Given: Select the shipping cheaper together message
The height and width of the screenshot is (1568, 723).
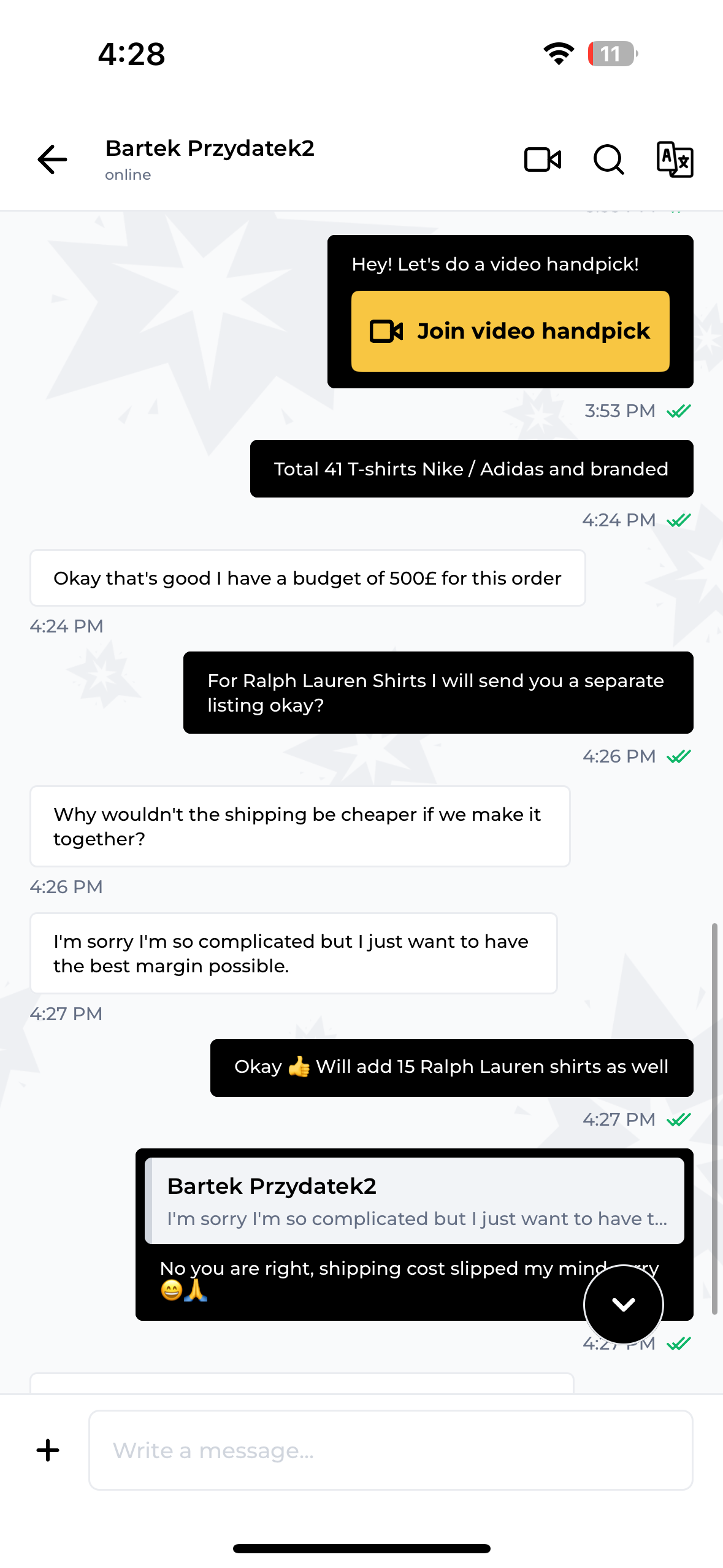Looking at the screenshot, I should (300, 826).
